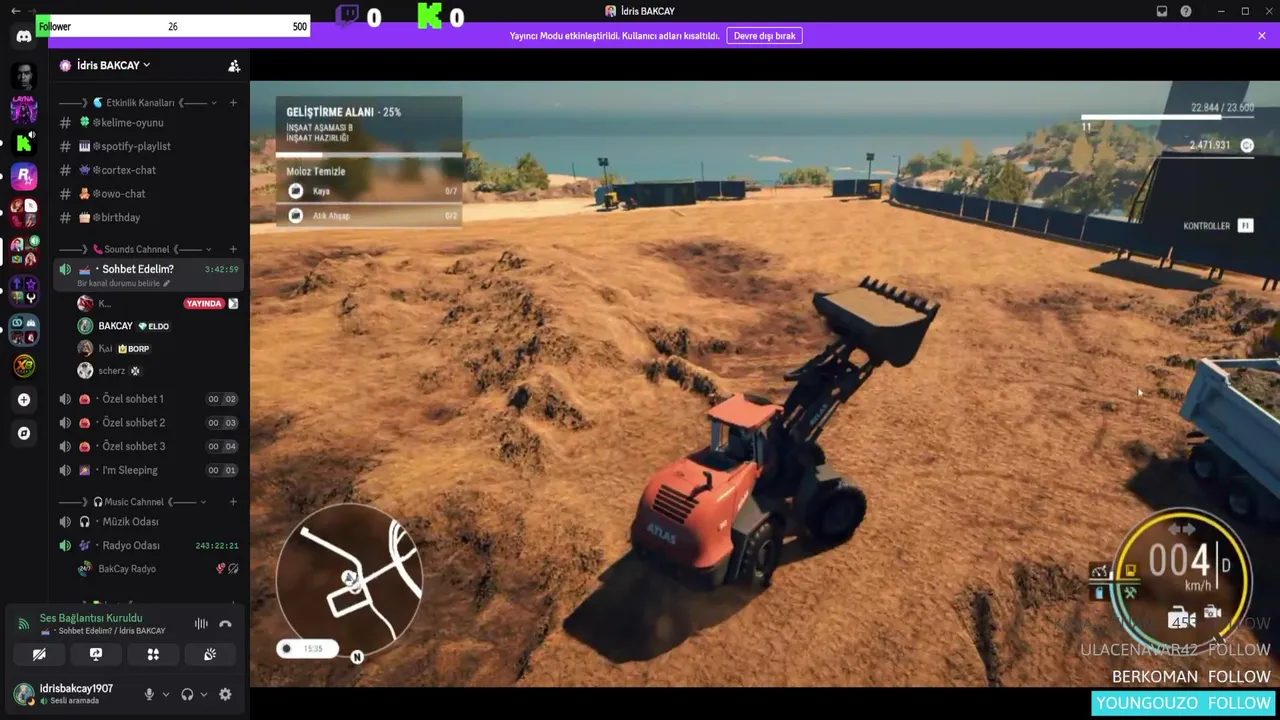Open the spotify-playlist channel
This screenshot has width=1280, height=720.
148,146
